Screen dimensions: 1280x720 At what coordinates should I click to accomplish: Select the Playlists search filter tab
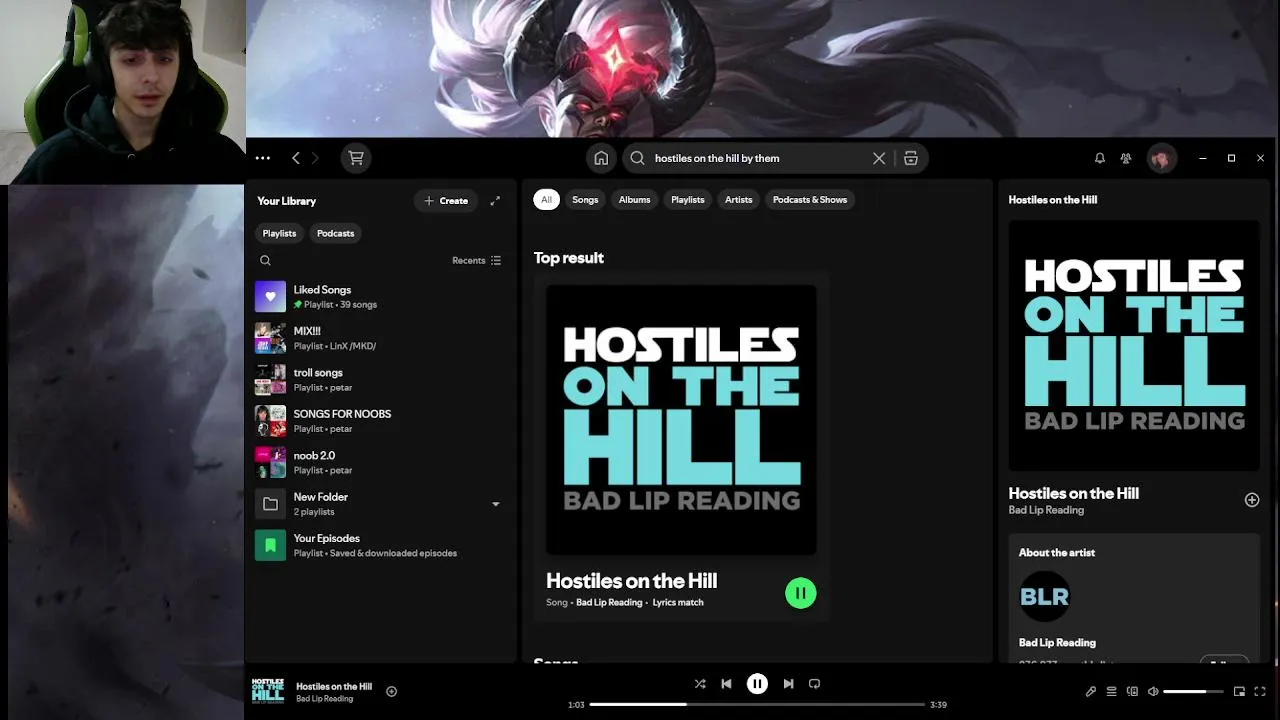[x=687, y=200]
